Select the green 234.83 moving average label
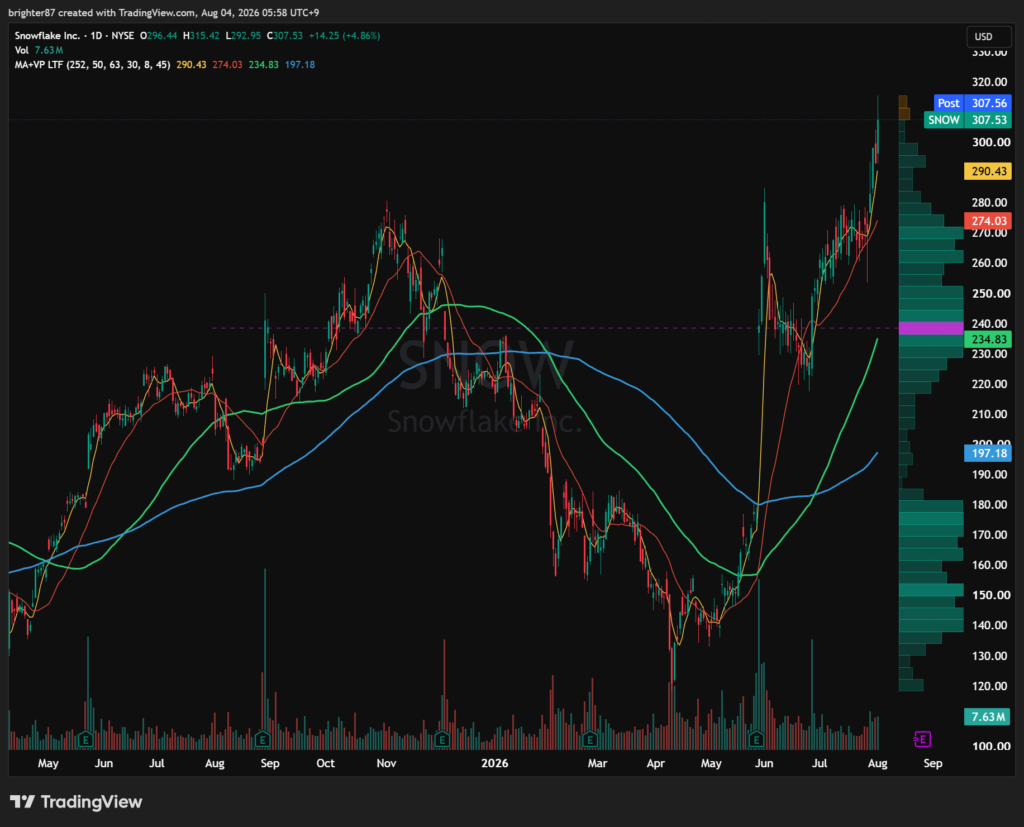 (x=988, y=339)
